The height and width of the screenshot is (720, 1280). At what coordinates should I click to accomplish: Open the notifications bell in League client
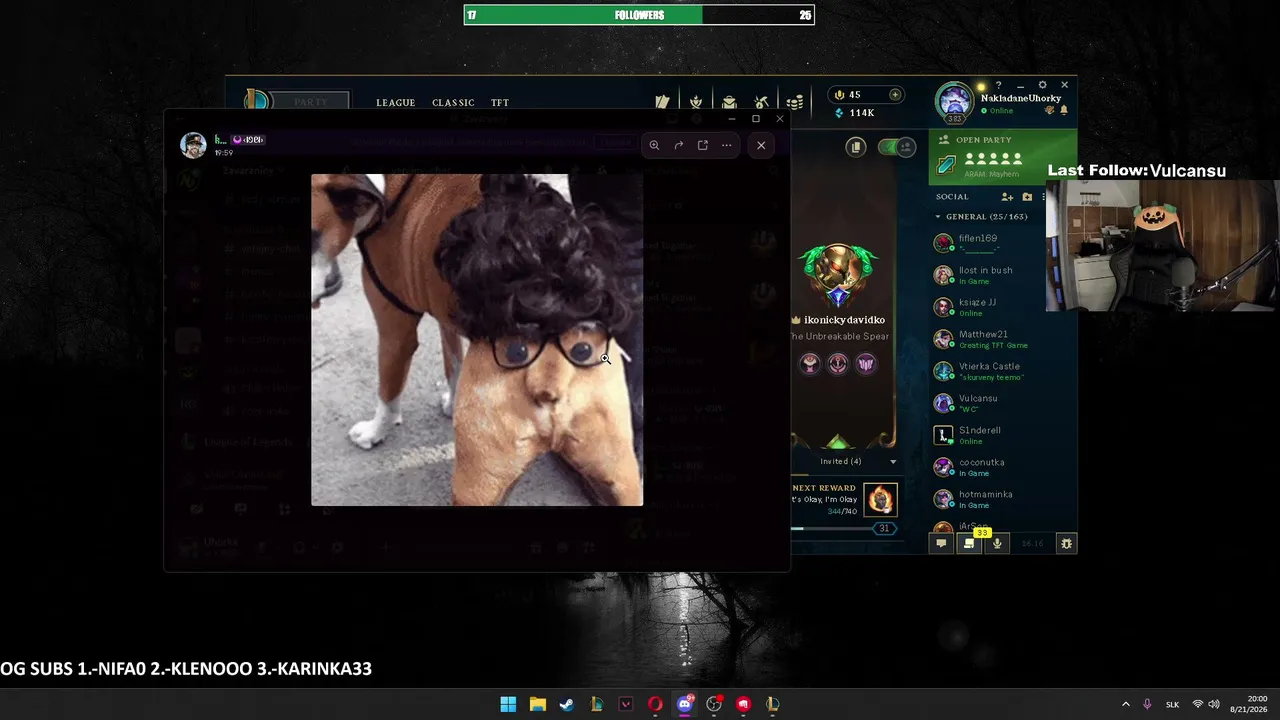point(1064,110)
